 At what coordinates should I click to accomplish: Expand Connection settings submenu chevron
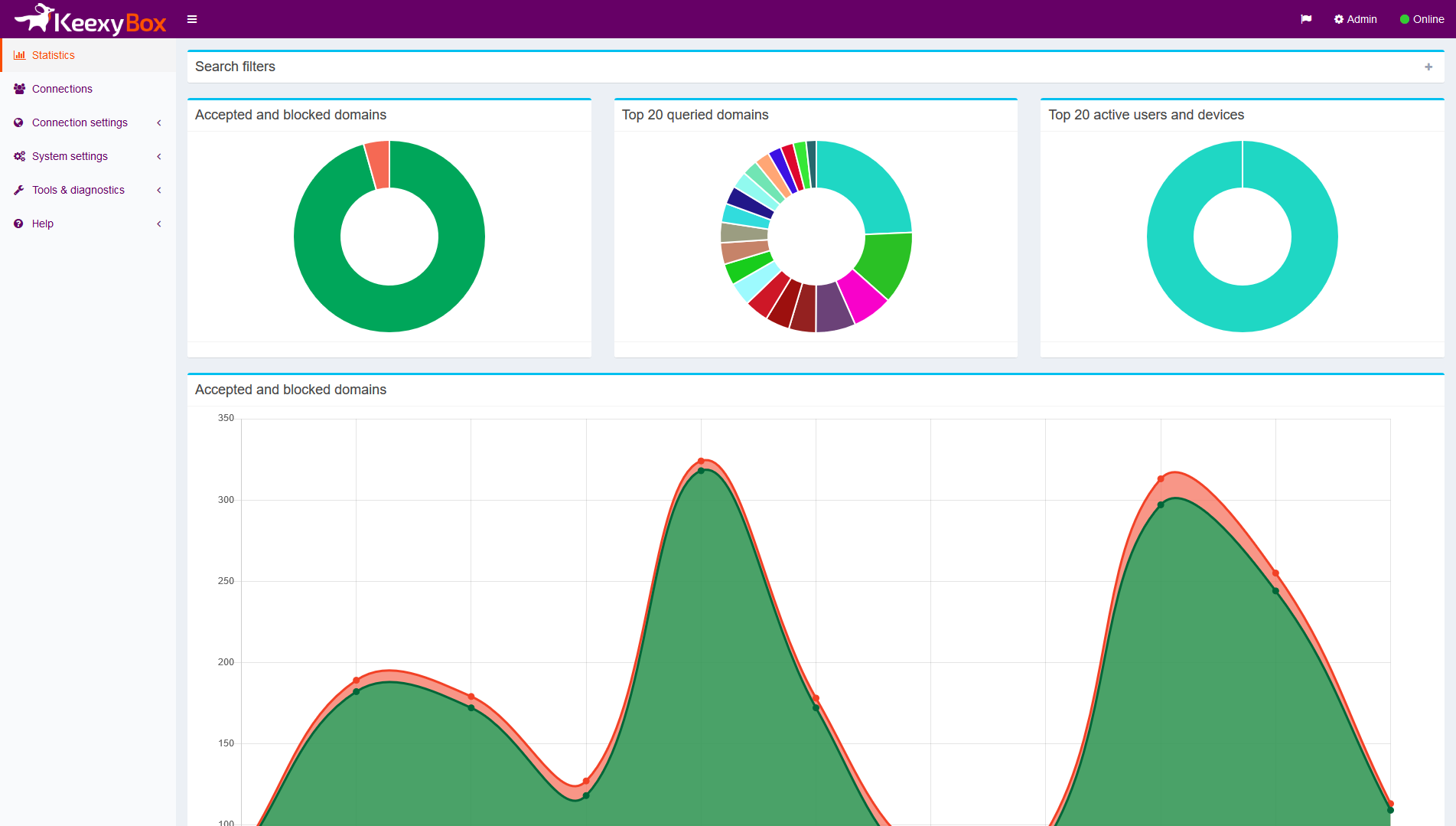click(x=159, y=122)
